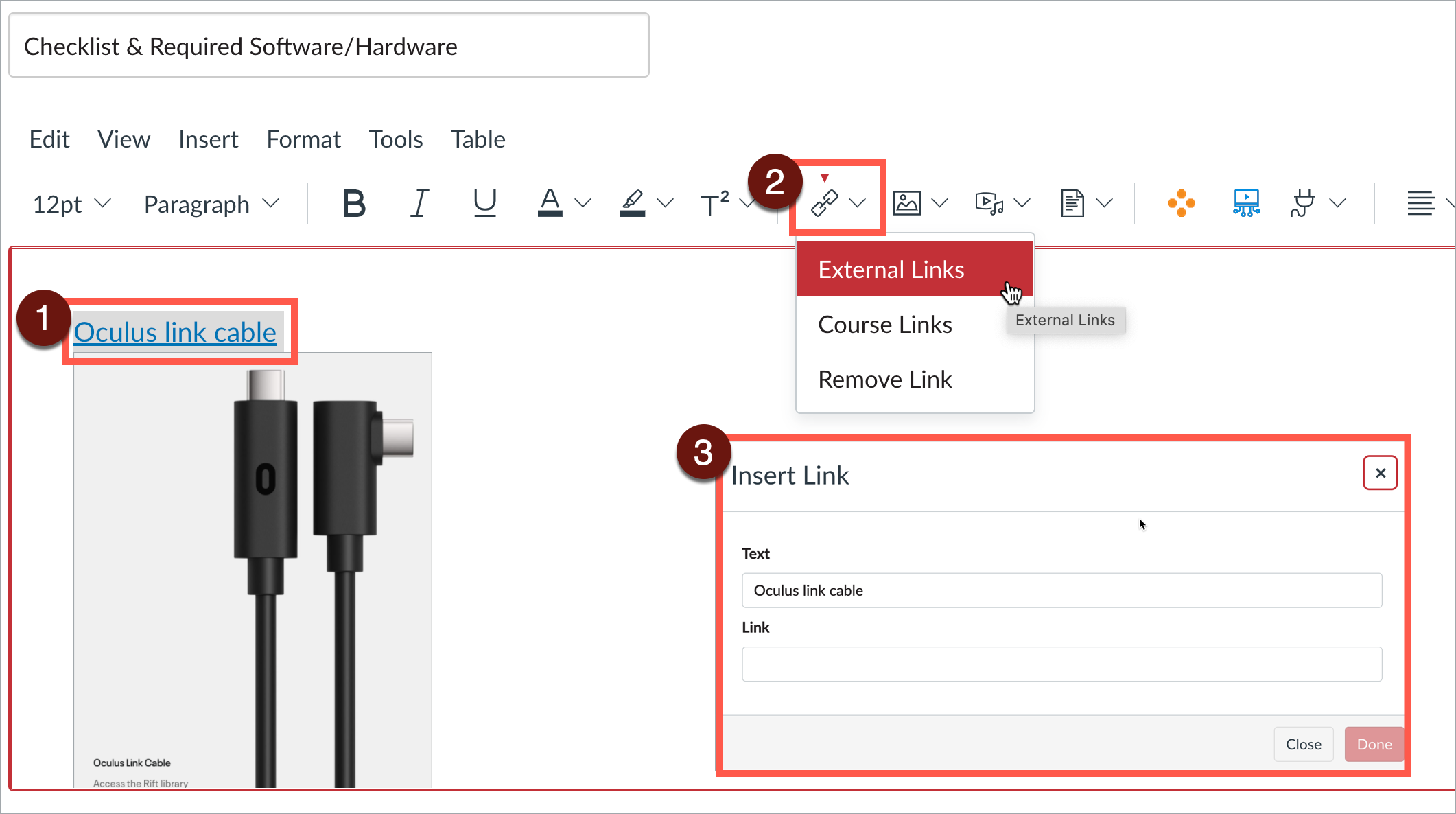
Task: Insert an image using the image icon
Action: click(906, 202)
